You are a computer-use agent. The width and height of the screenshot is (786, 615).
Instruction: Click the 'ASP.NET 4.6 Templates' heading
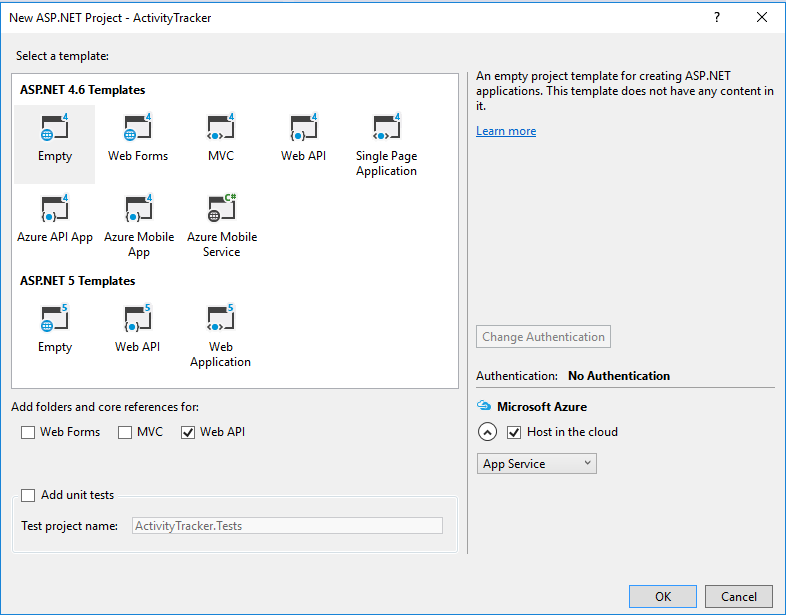[83, 90]
